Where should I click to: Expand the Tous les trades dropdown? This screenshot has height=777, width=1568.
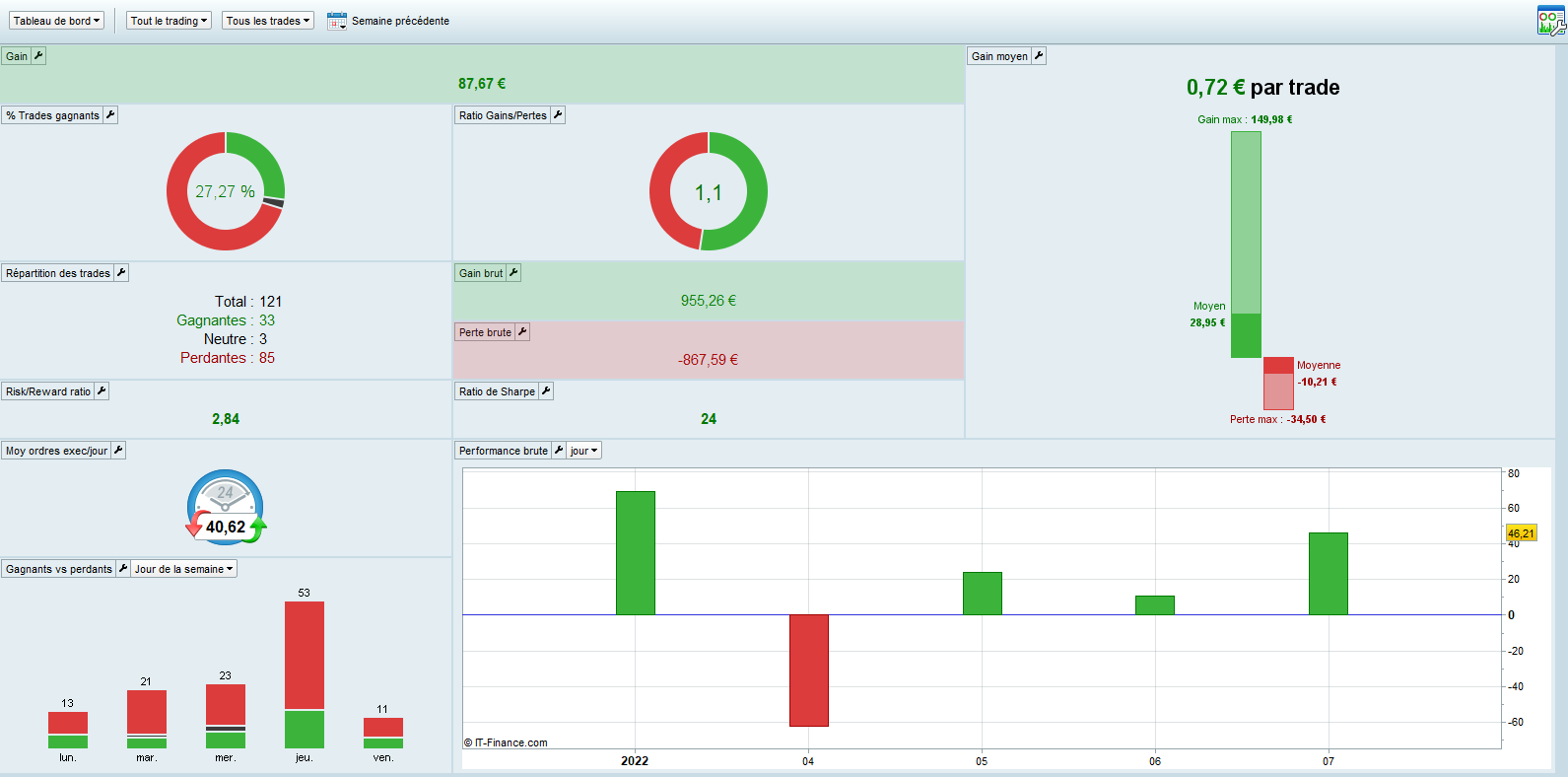268,21
